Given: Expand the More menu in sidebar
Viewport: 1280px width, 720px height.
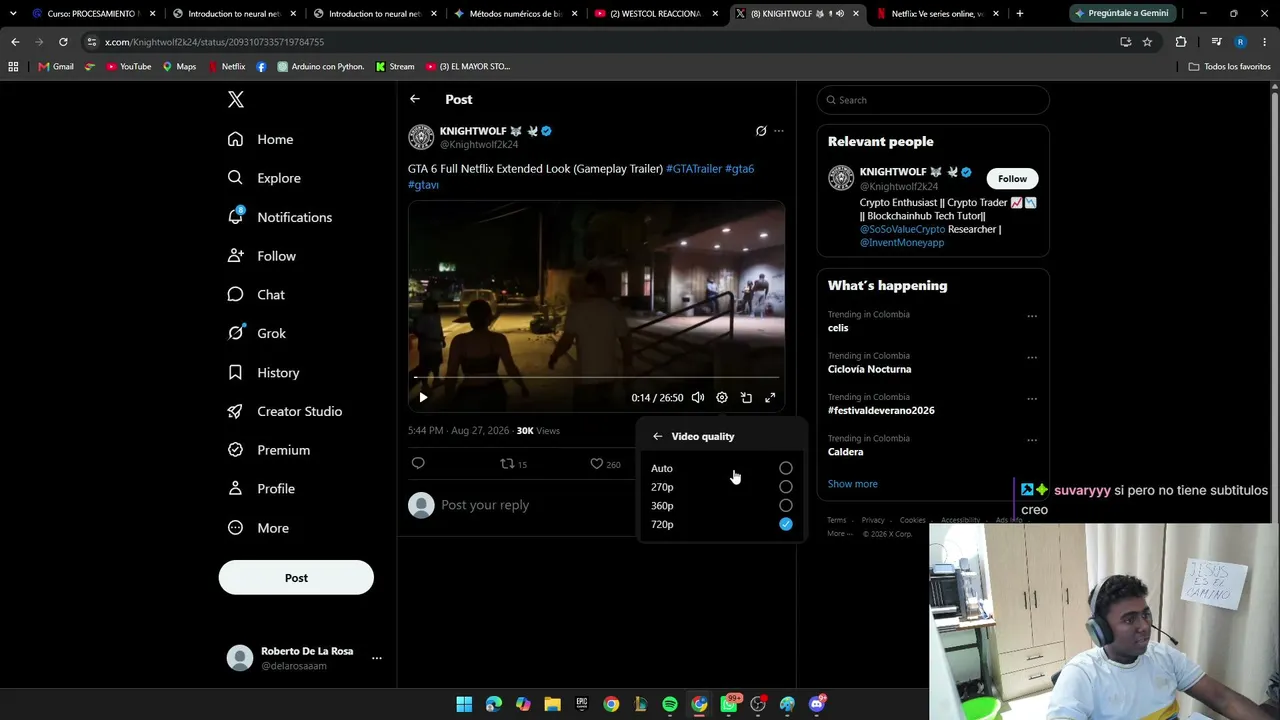Looking at the screenshot, I should (x=258, y=528).
